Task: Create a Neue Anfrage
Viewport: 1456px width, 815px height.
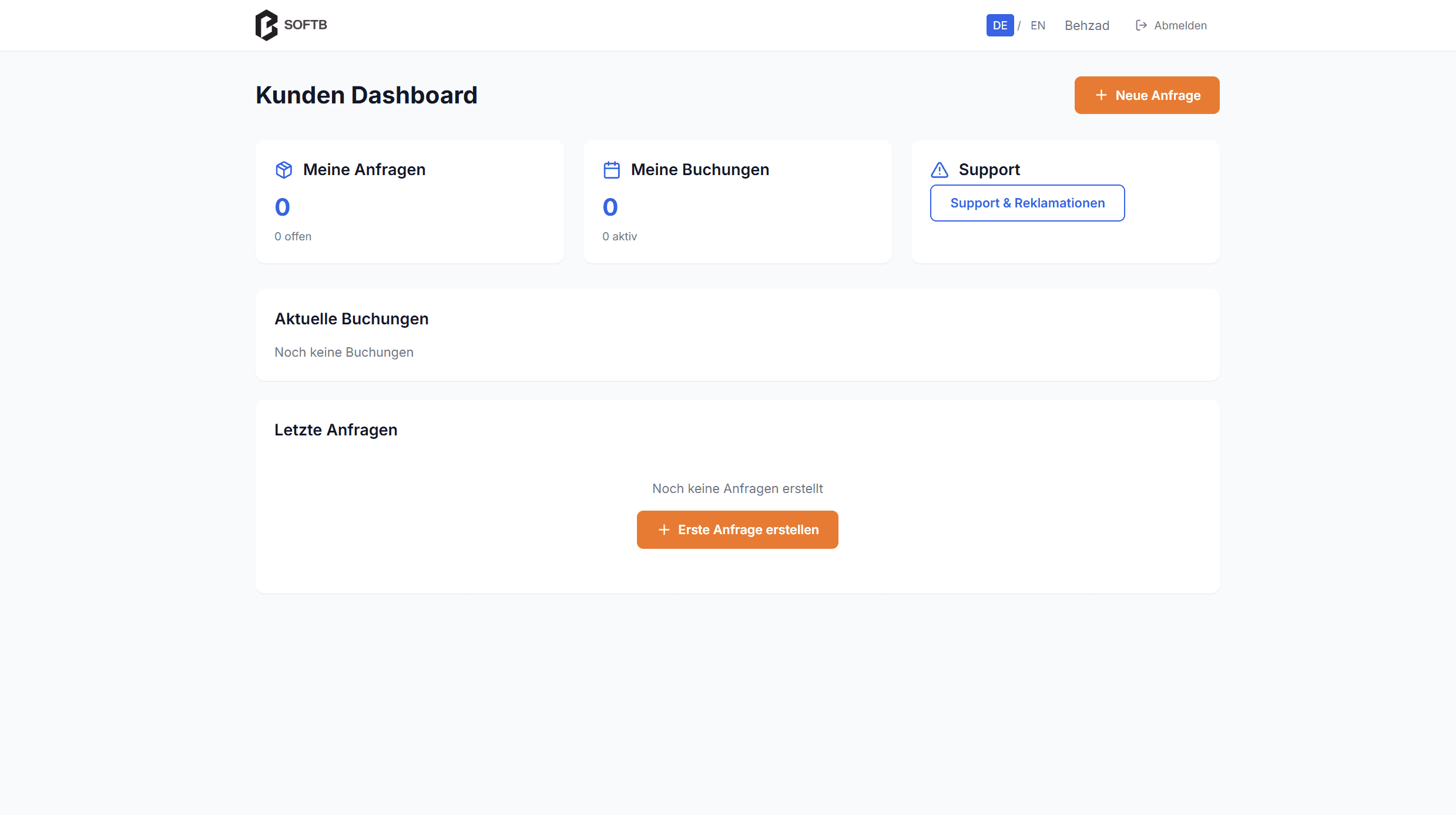Action: (1147, 95)
